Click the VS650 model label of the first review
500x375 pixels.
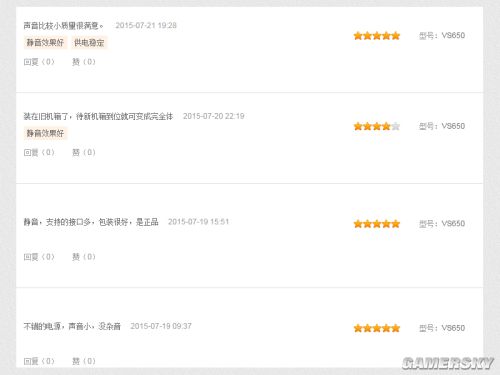pos(442,35)
